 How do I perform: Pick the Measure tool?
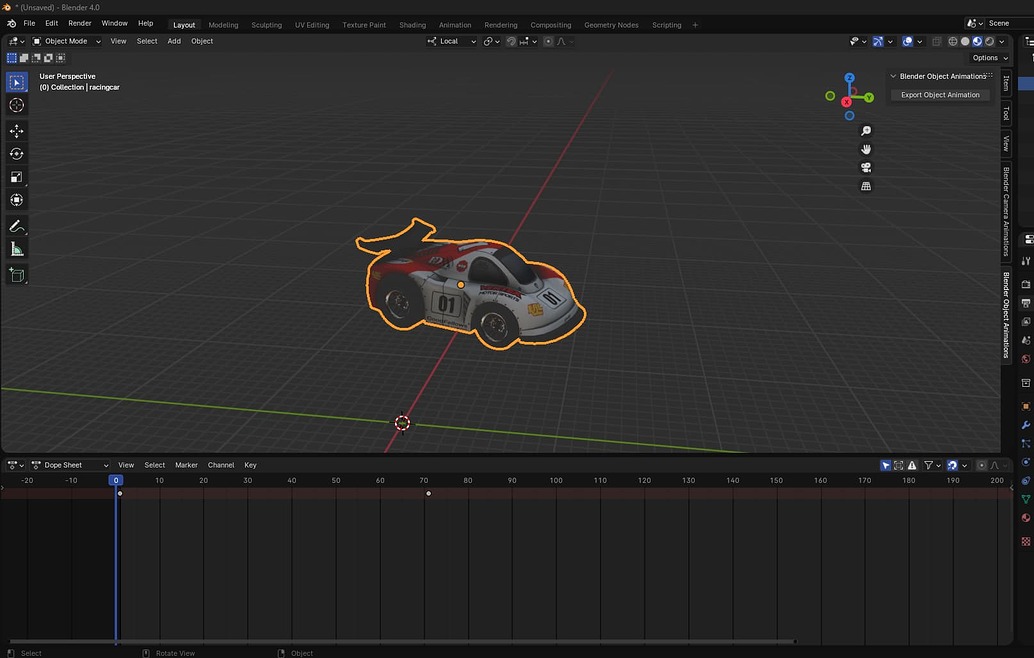(x=16, y=249)
